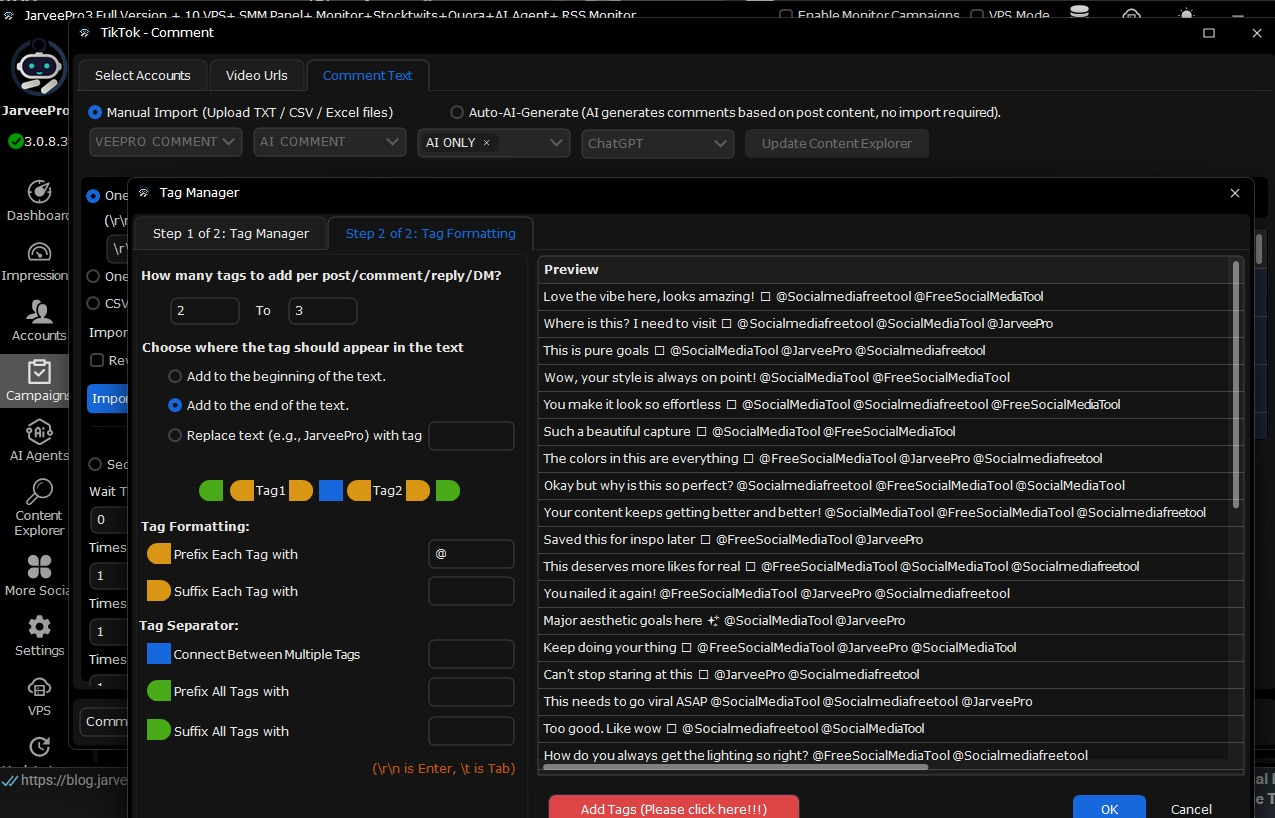Viewport: 1275px width, 818px height.
Task: Go to Accounts sidebar icon
Action: pyautogui.click(x=39, y=312)
